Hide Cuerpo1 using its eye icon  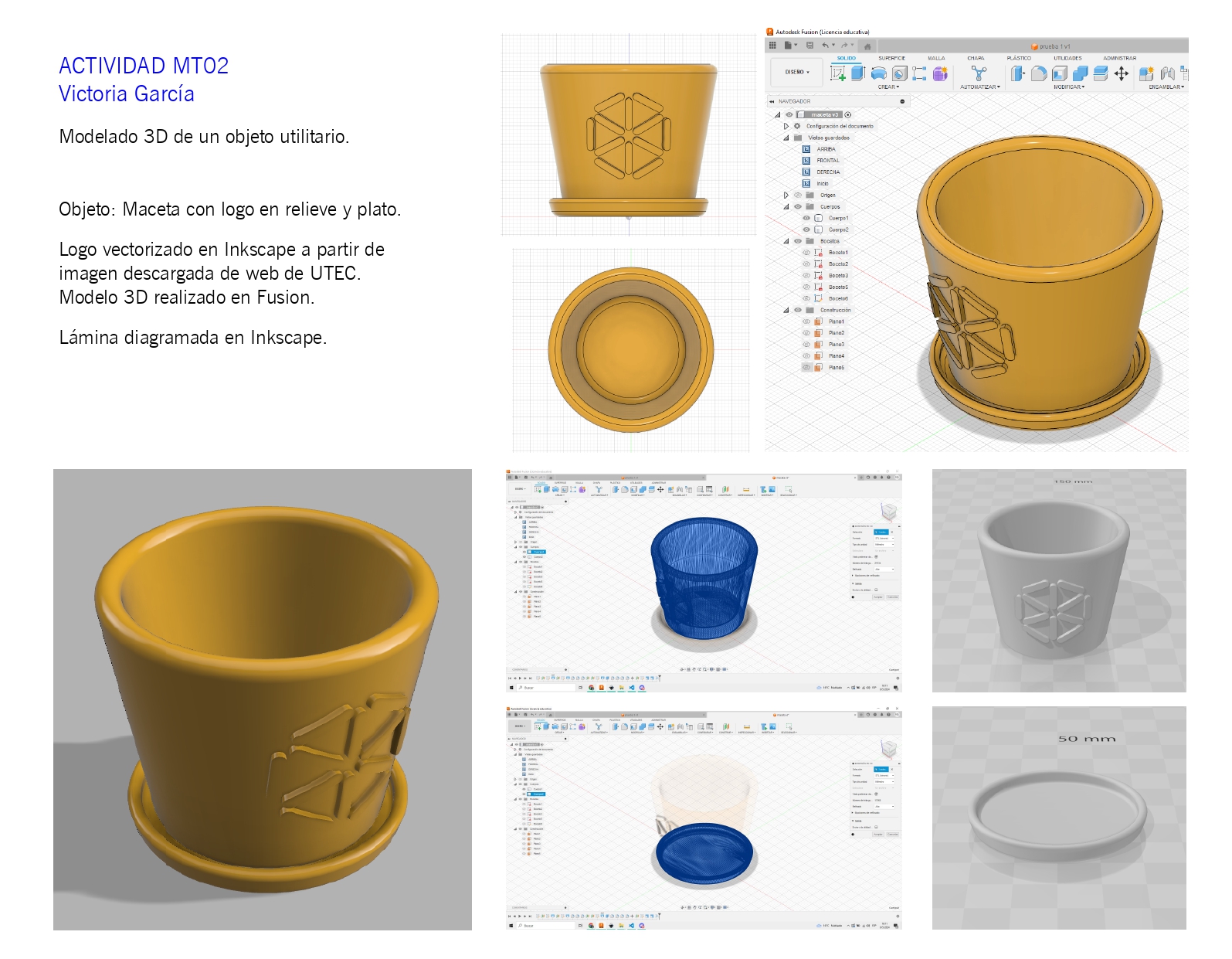pos(806,218)
